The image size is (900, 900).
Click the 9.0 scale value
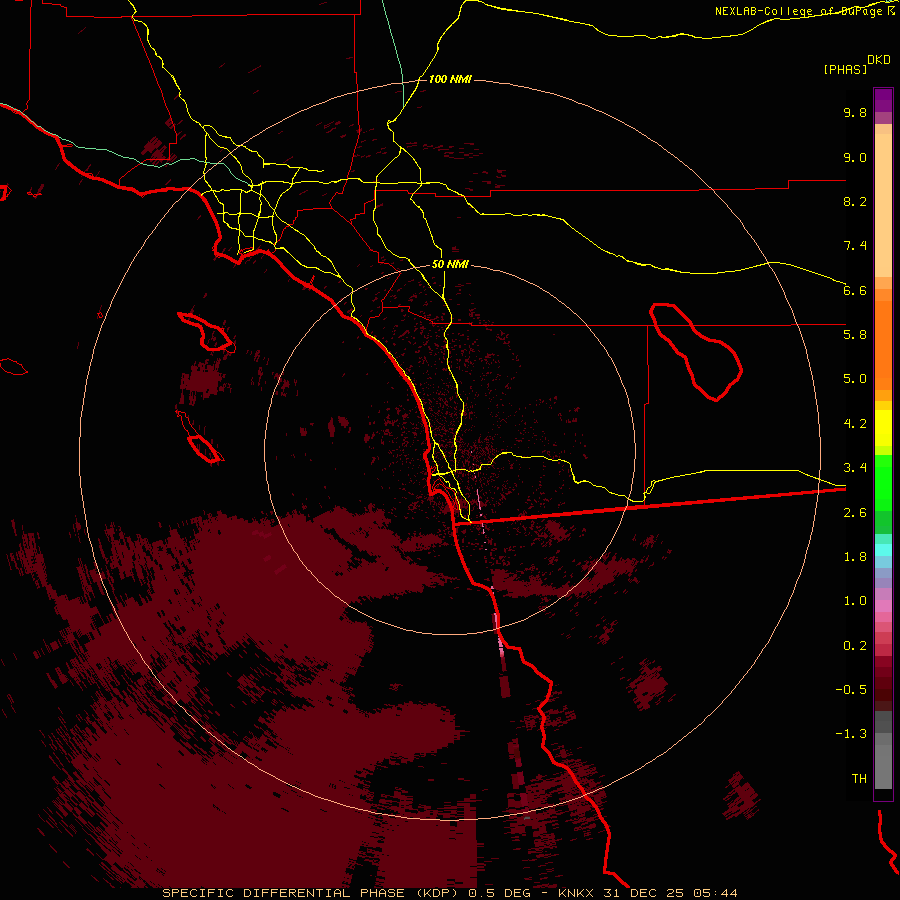pos(855,157)
